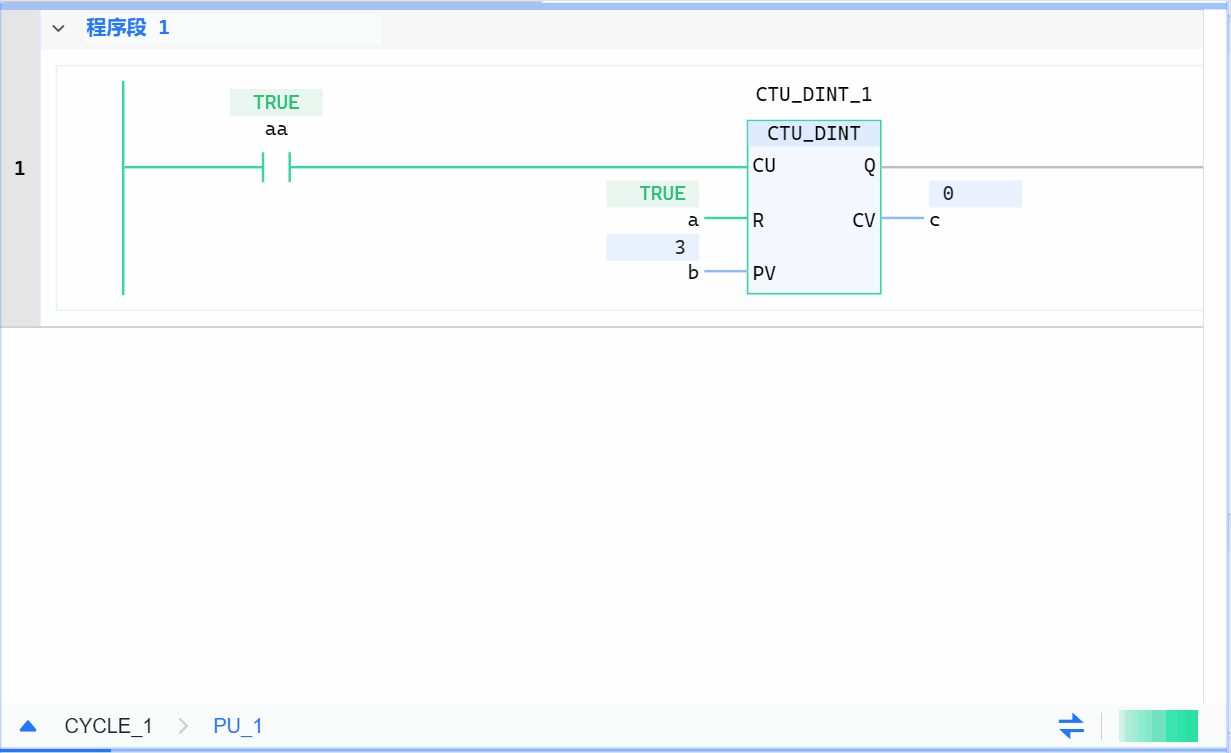The image size is (1231, 753).
Task: Click the value 3 above variable b
Action: [679, 247]
